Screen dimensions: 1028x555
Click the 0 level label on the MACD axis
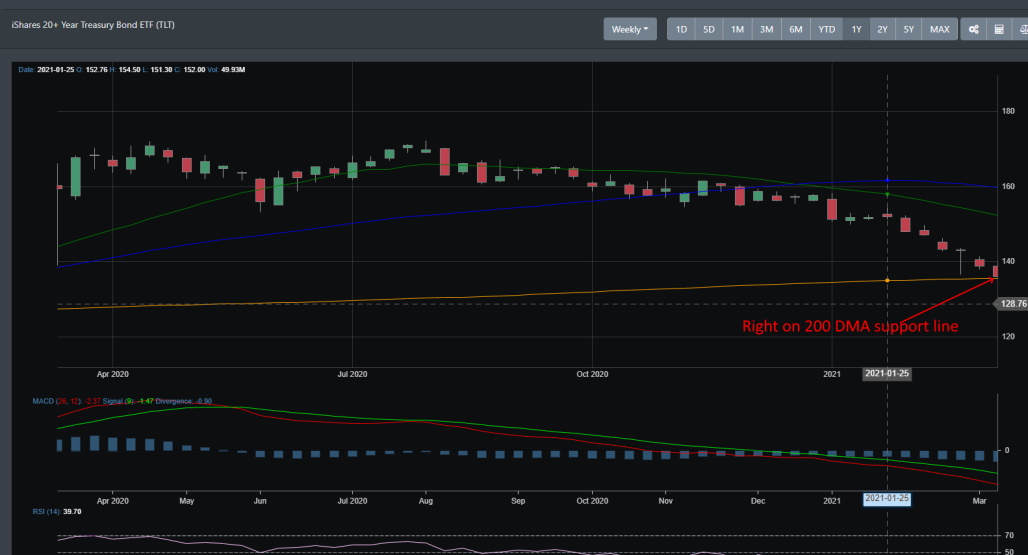[x=1007, y=450]
